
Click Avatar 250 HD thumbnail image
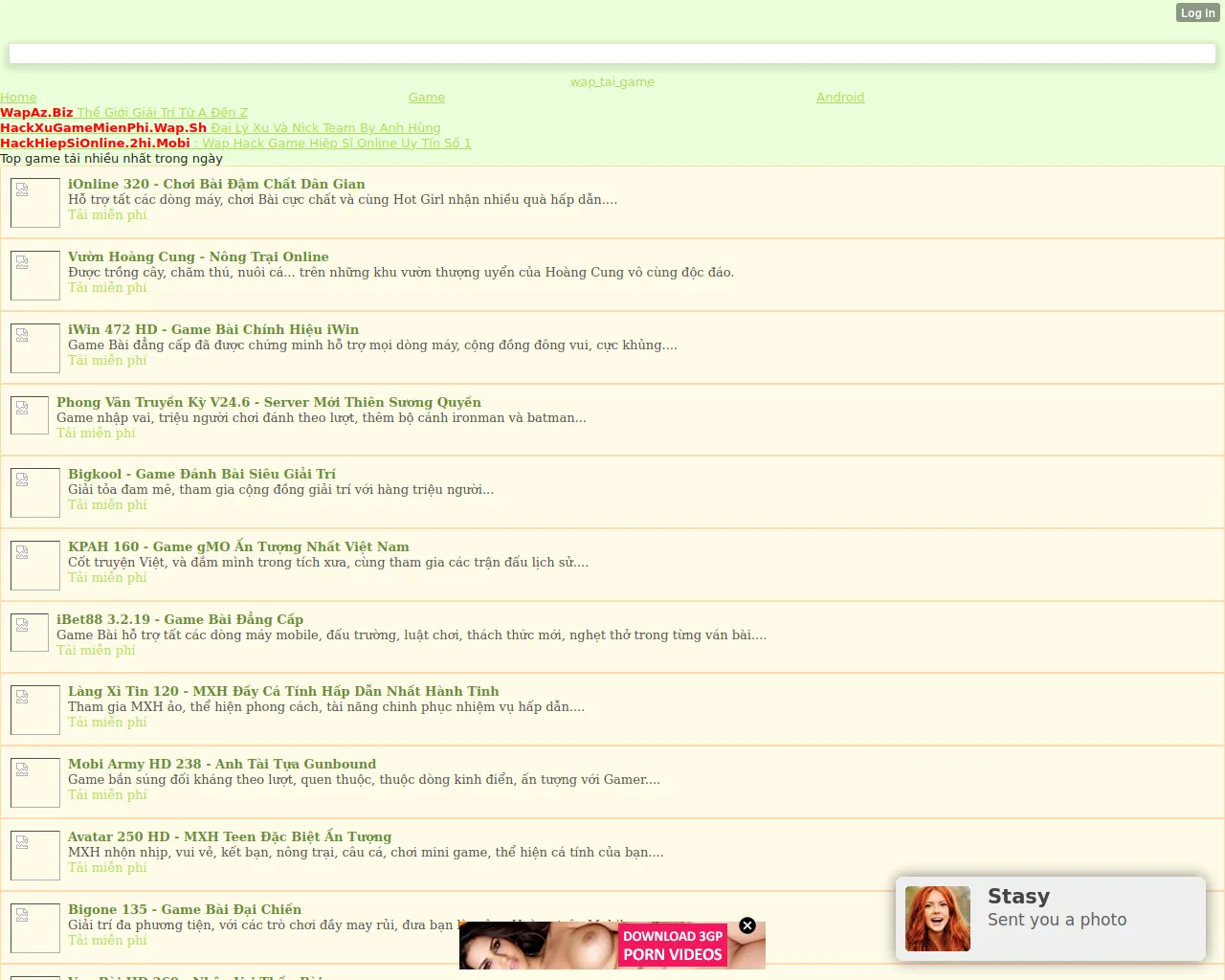35,856
